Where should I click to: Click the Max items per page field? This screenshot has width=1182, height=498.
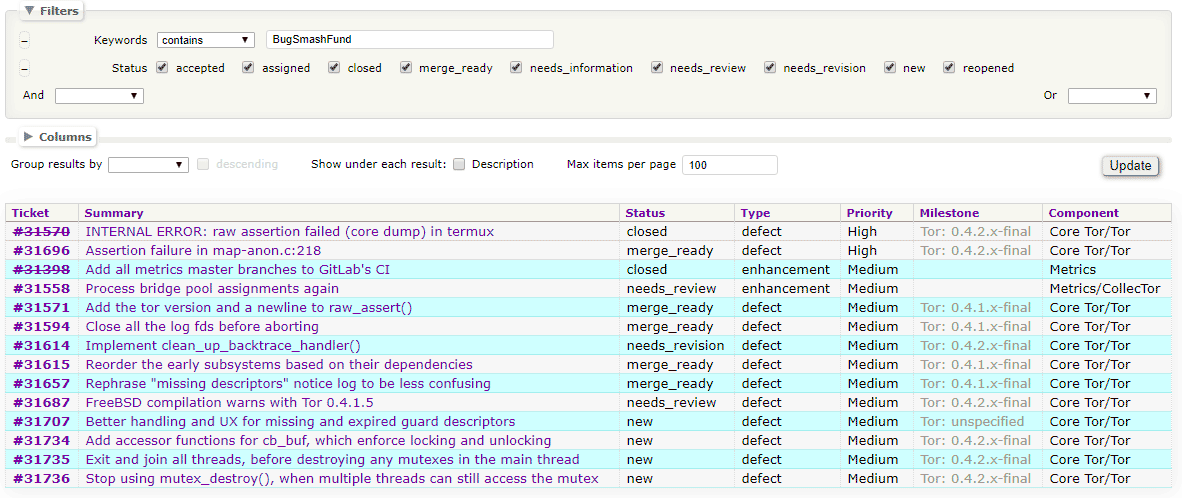coord(729,165)
